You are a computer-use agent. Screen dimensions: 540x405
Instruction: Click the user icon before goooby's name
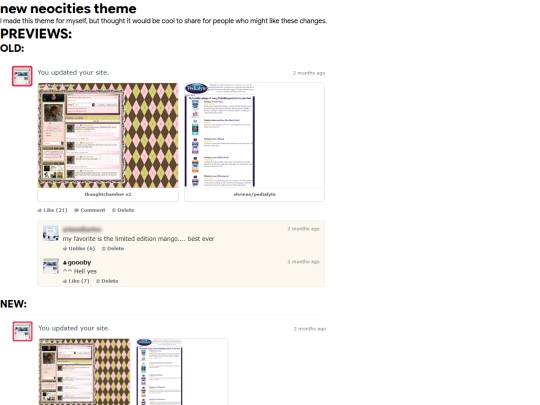pyautogui.click(x=65, y=263)
